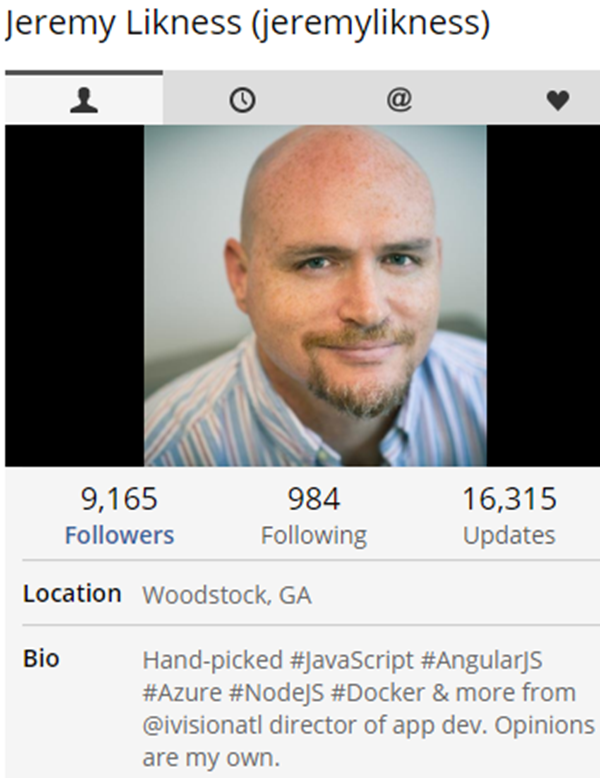Click the Location field label

pyautogui.click(x=72, y=594)
